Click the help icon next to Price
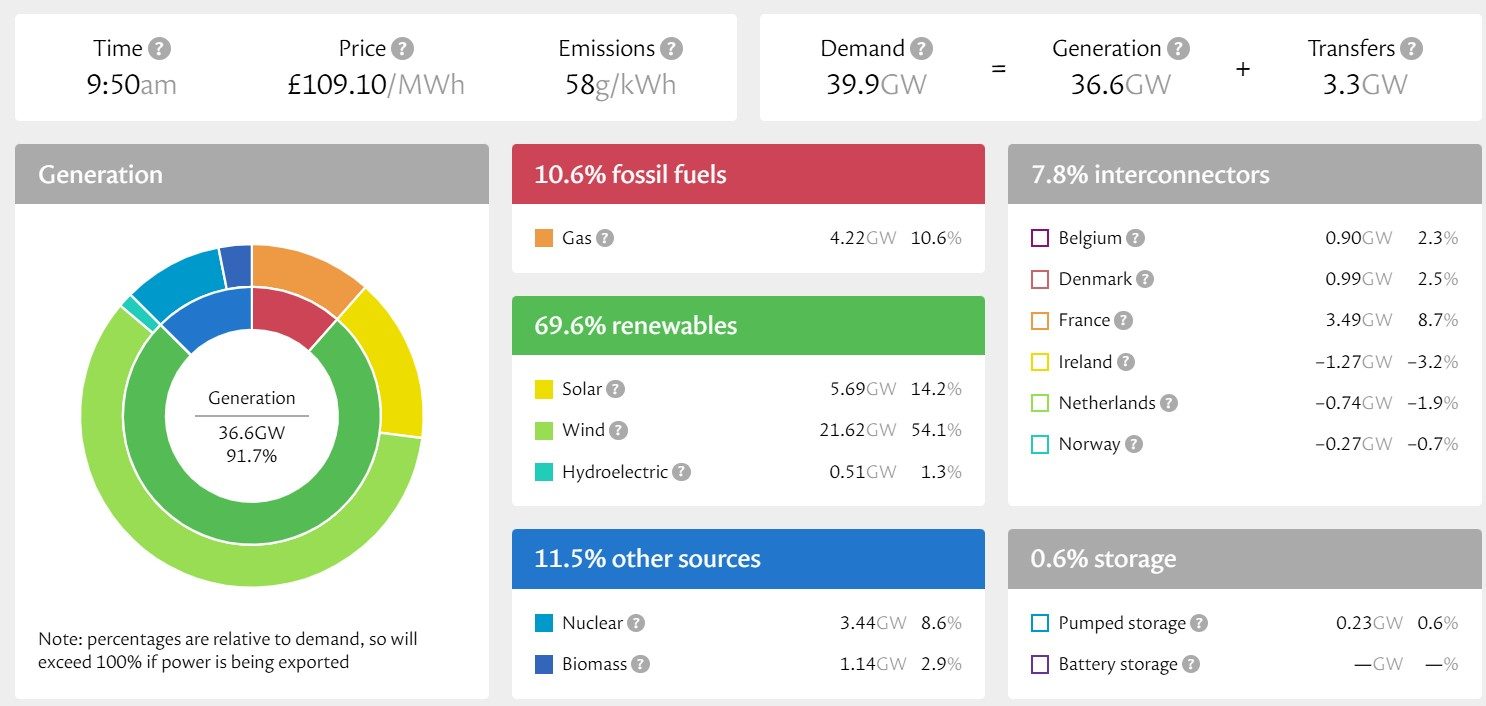This screenshot has height=706, width=1486. [x=402, y=49]
